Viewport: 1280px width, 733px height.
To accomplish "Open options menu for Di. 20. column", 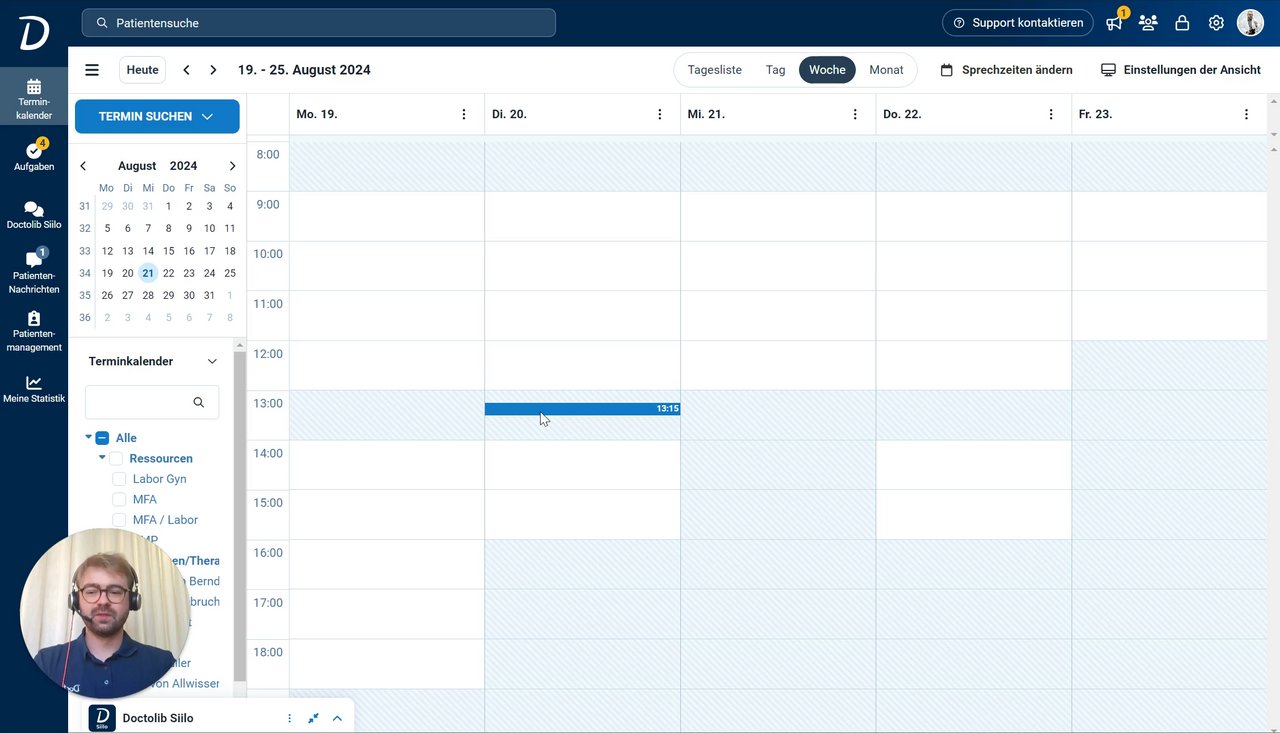I will 660,114.
